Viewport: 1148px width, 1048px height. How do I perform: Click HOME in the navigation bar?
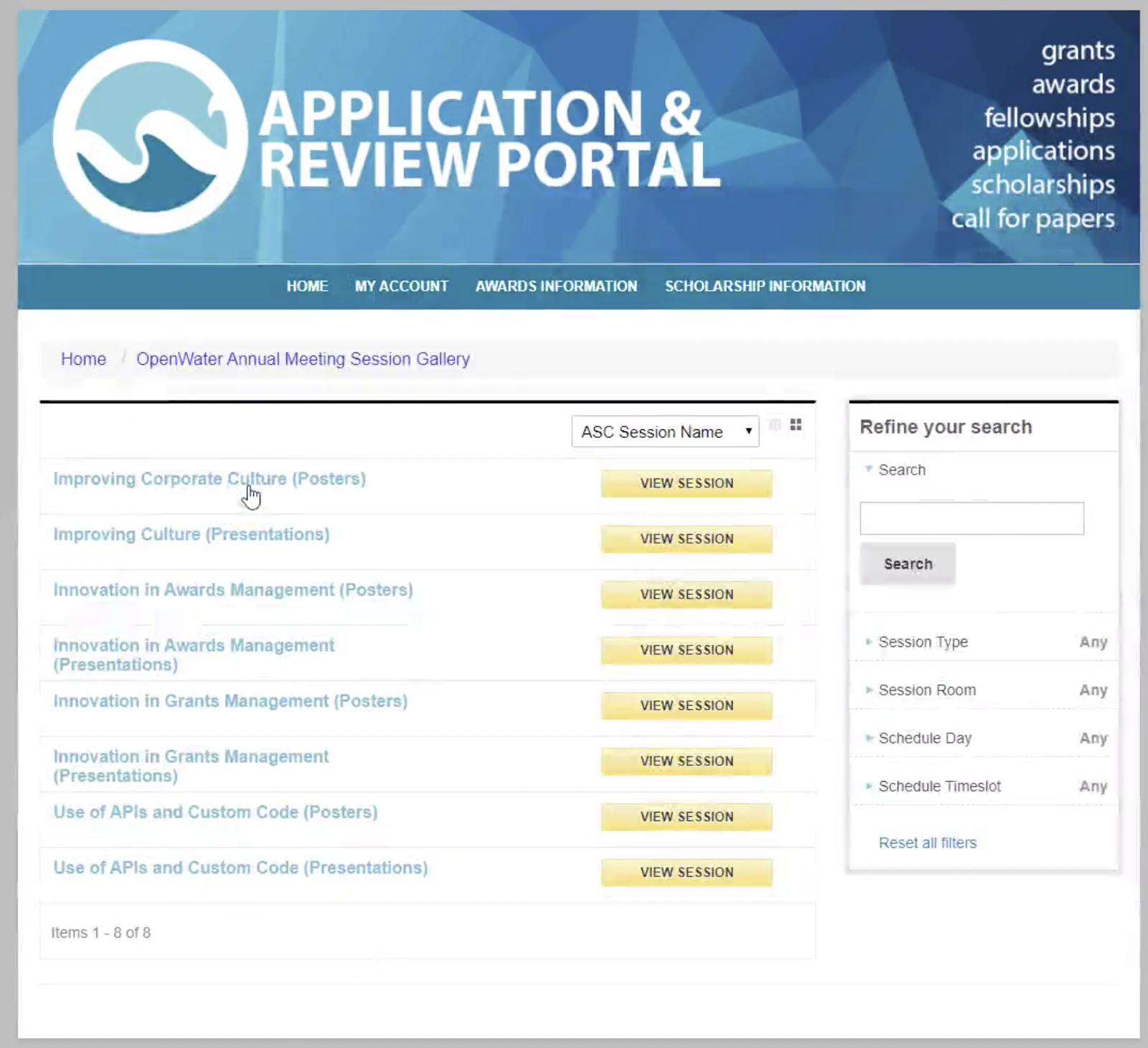click(307, 286)
